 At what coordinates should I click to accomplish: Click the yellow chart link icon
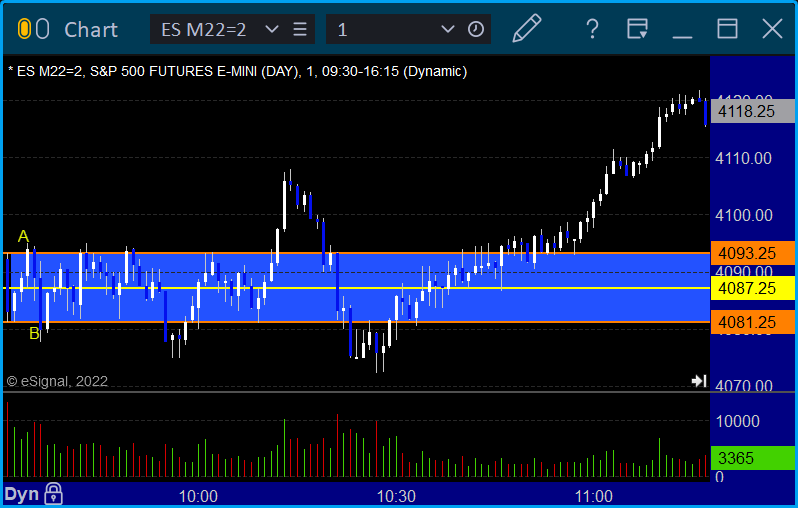coord(24,29)
